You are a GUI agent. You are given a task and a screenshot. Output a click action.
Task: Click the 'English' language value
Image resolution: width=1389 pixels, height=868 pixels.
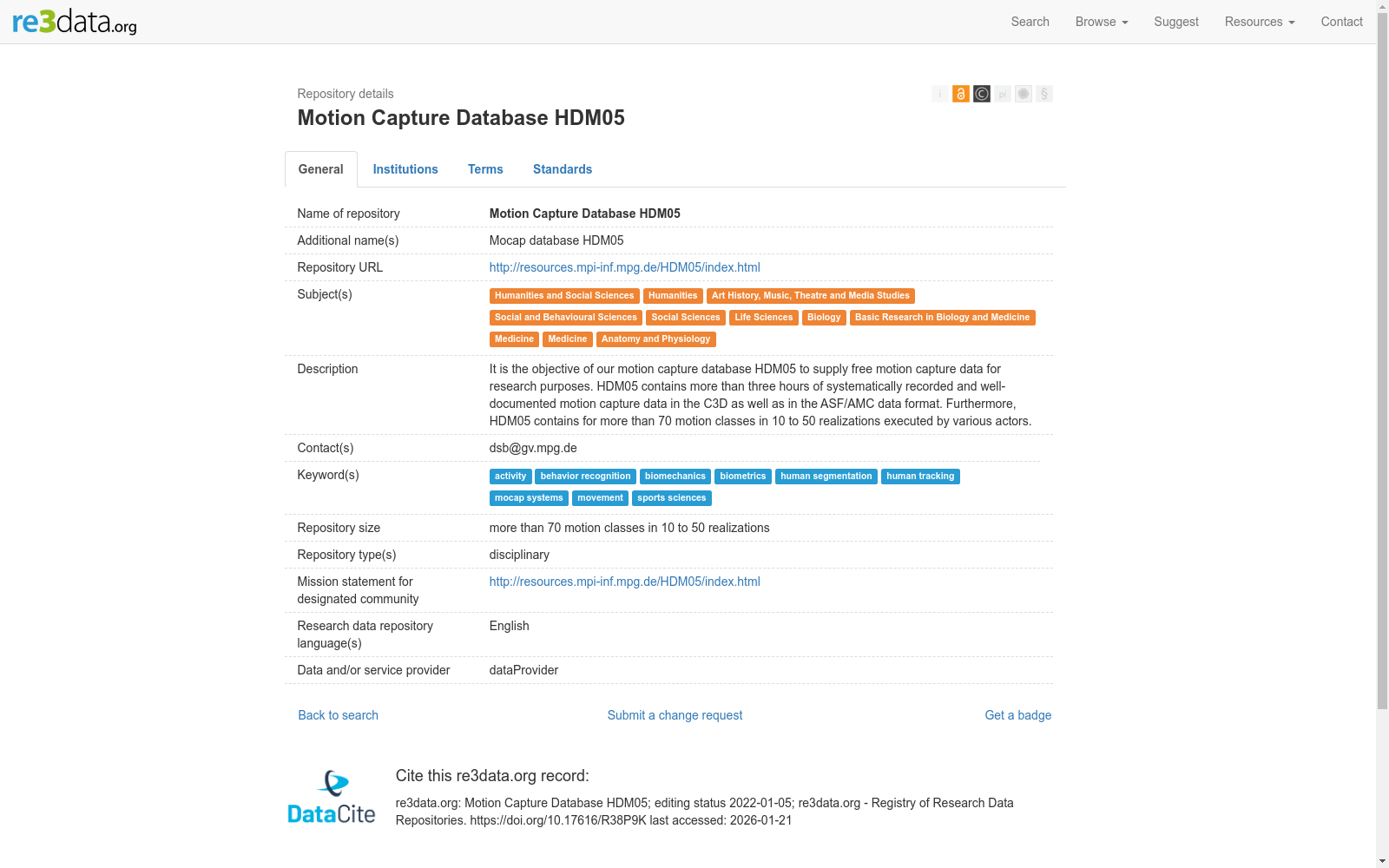click(510, 626)
